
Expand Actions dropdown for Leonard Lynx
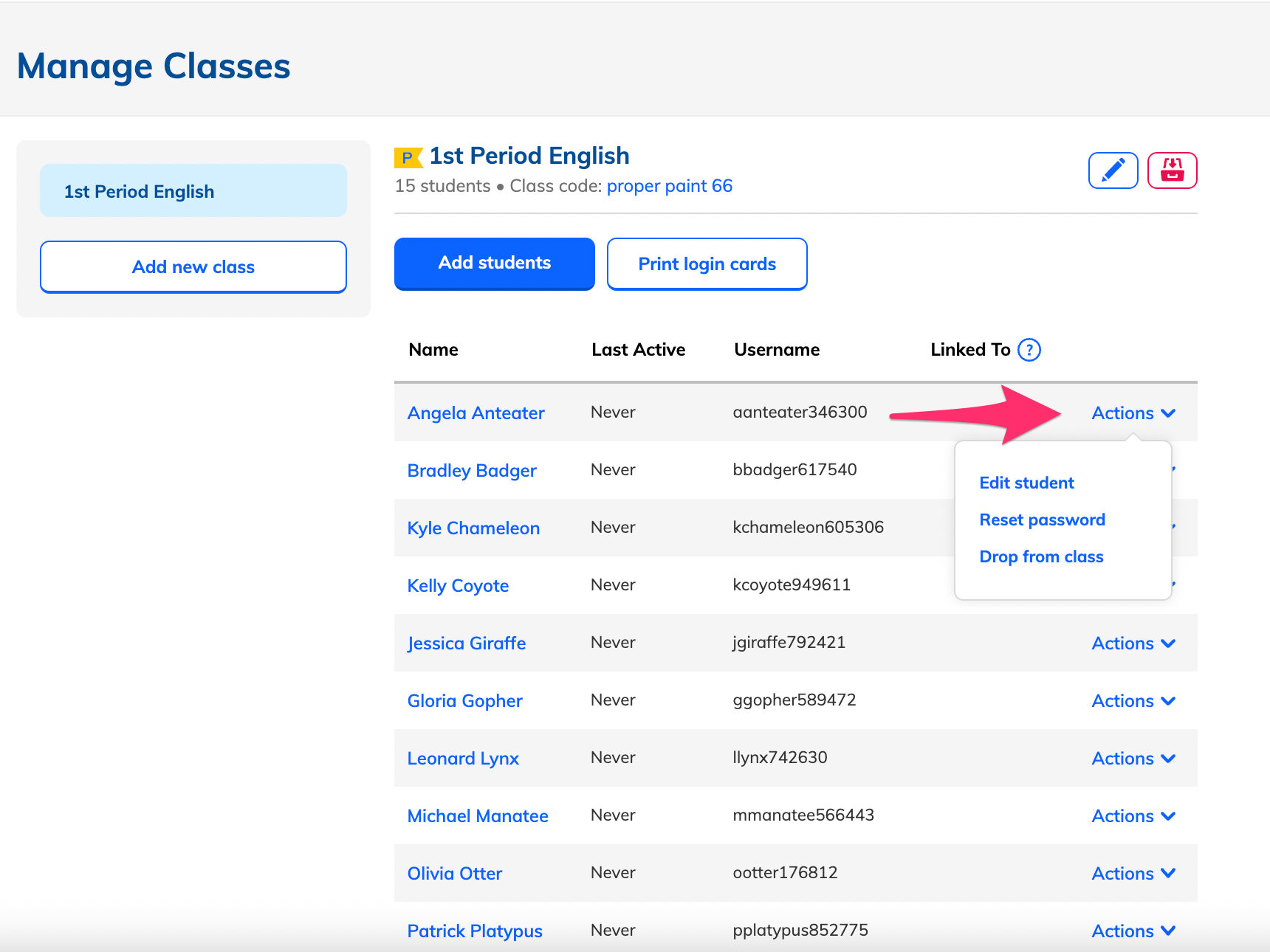click(x=1133, y=759)
